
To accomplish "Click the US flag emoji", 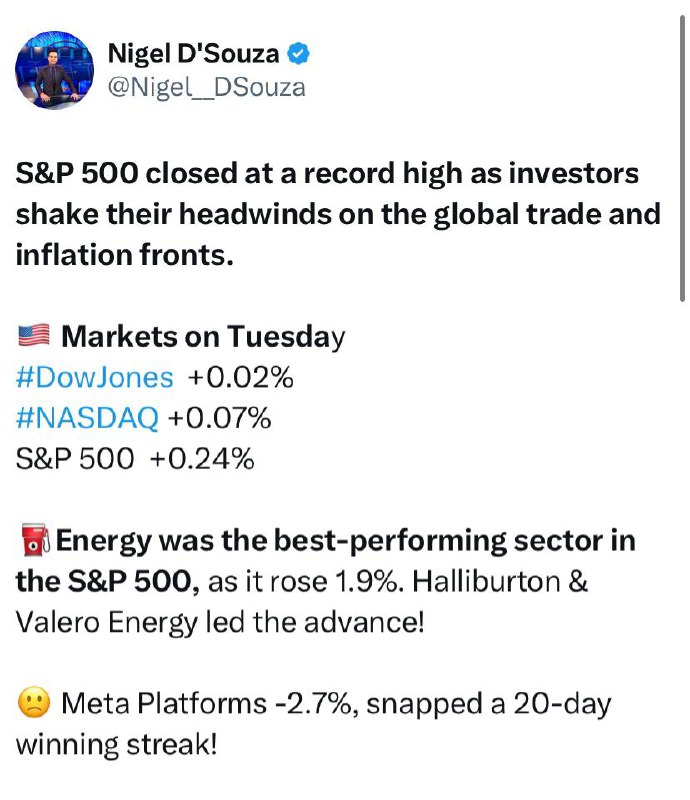I will tap(34, 335).
